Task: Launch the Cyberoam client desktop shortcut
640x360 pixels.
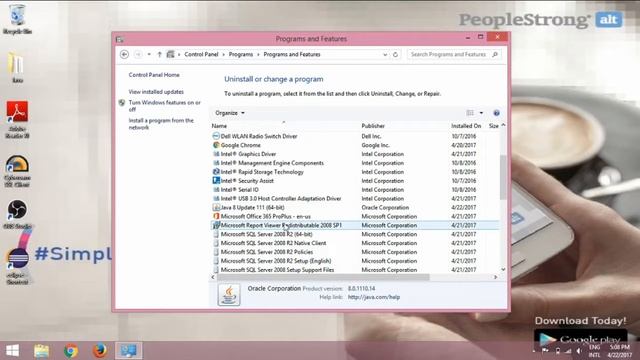Action: 17,171
